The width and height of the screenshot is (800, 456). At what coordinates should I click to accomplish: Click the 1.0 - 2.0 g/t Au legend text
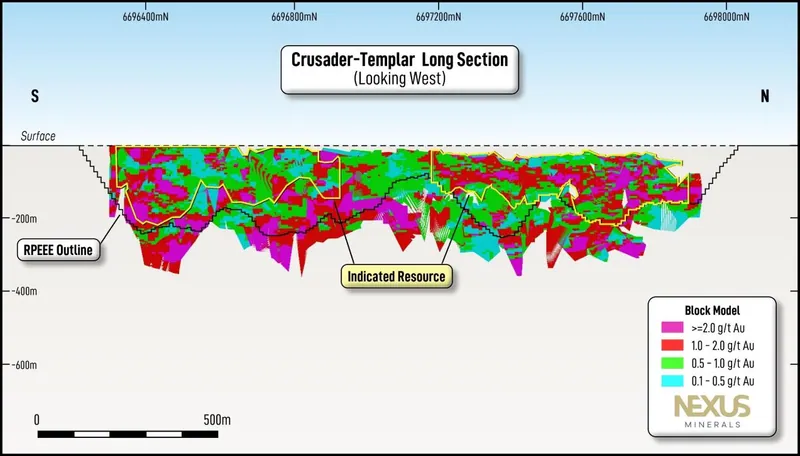pos(722,346)
